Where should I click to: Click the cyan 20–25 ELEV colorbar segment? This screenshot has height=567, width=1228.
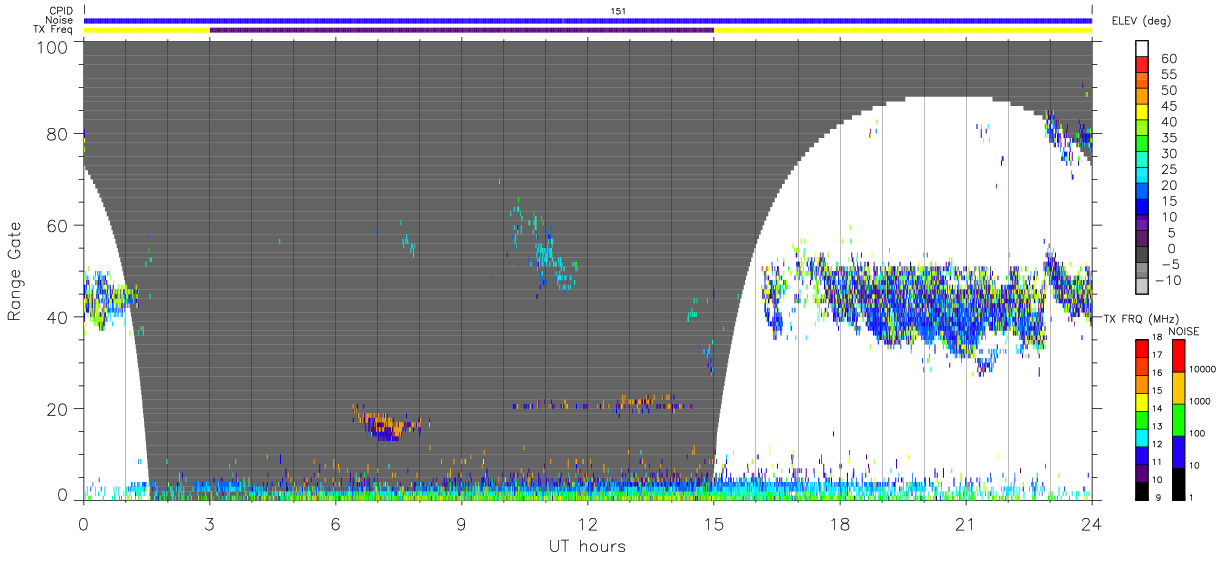coord(1142,177)
